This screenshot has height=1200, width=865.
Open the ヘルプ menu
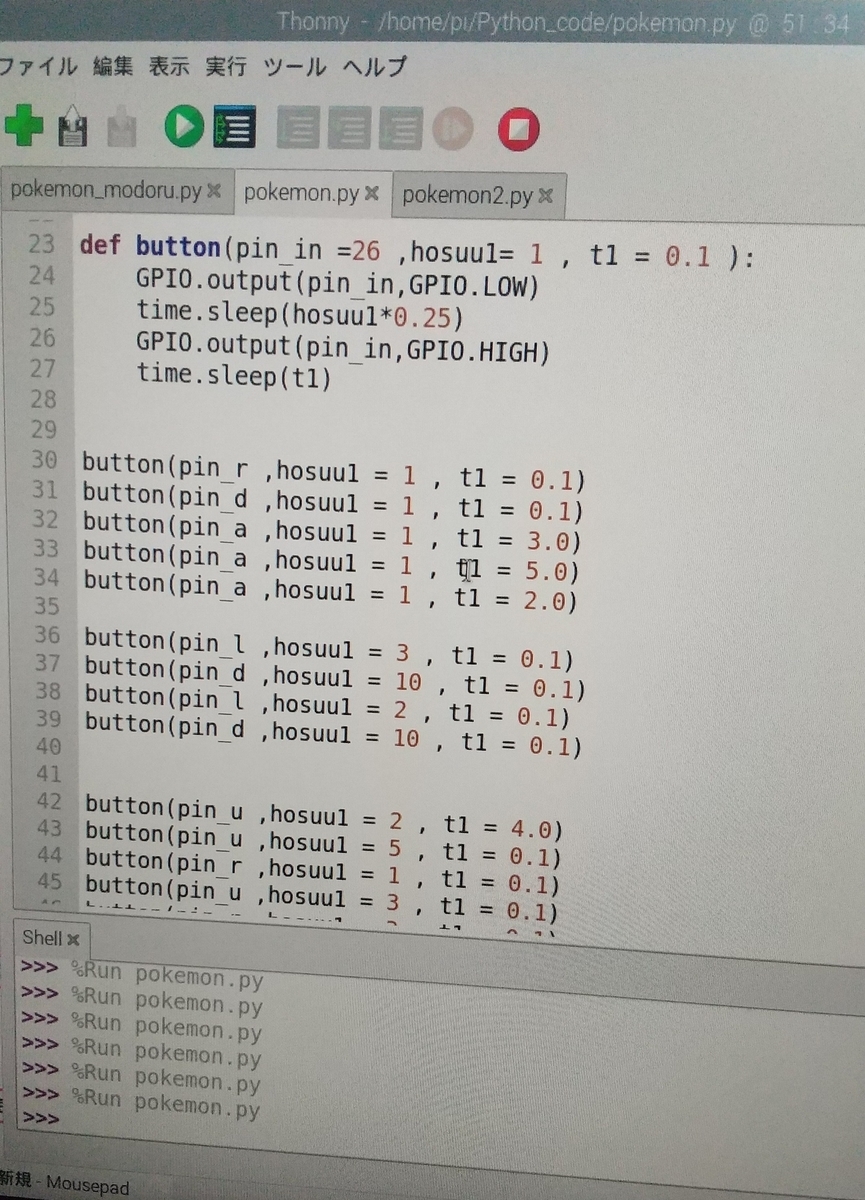374,67
